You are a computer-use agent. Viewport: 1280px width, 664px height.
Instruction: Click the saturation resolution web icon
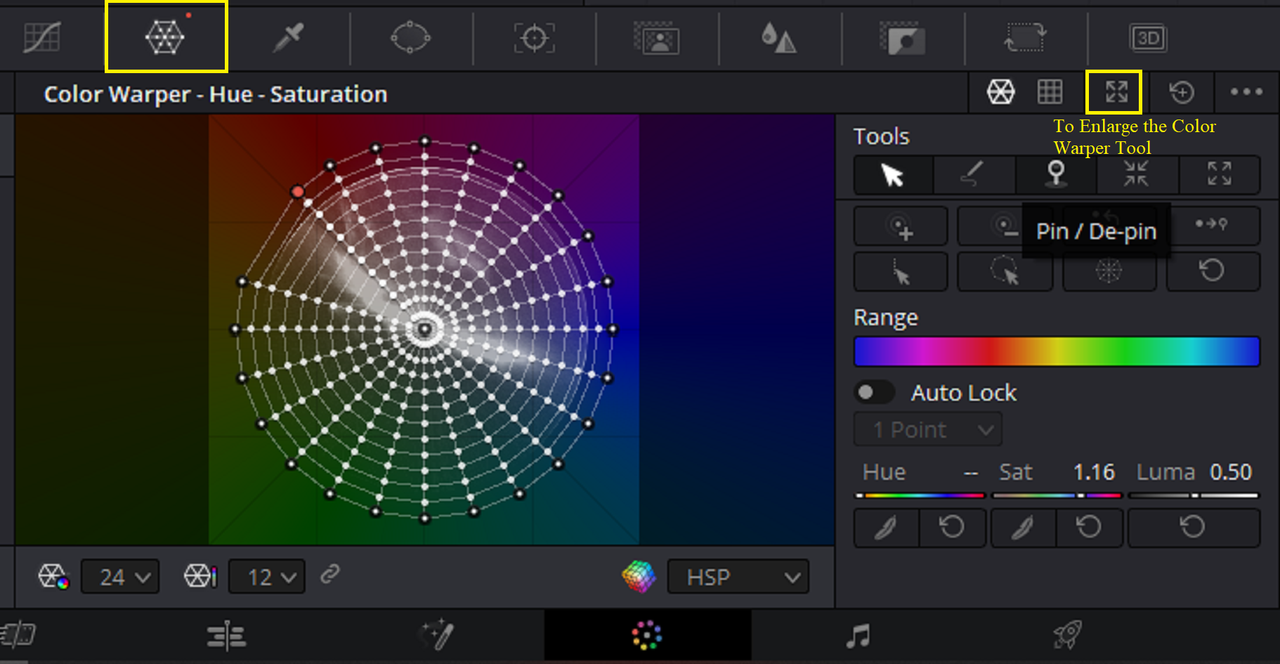coord(200,577)
